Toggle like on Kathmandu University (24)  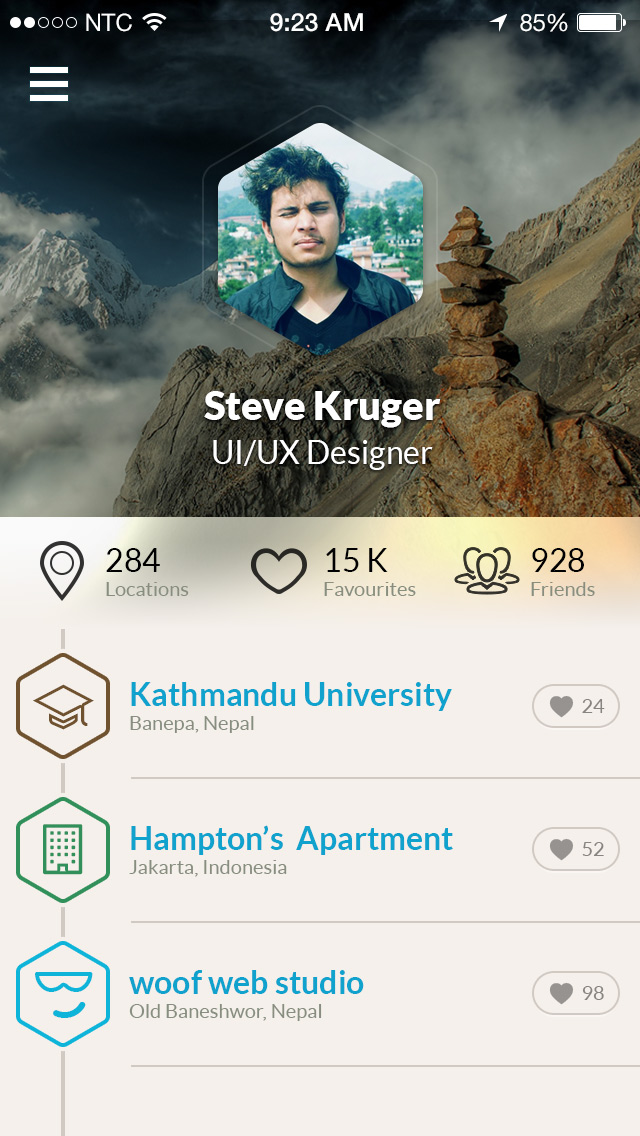pyautogui.click(x=576, y=706)
